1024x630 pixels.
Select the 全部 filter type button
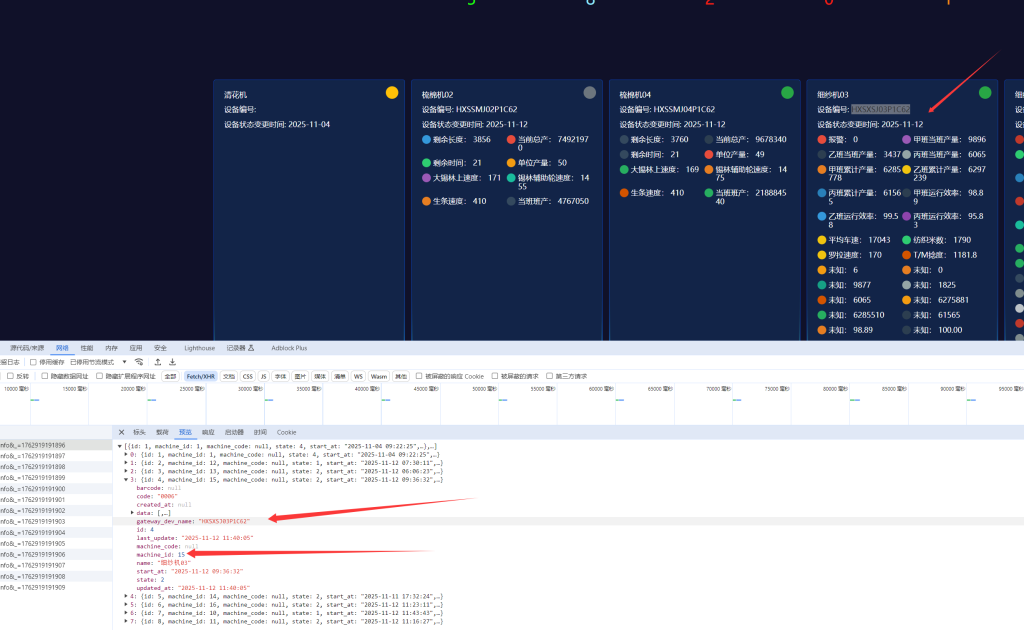coord(170,376)
